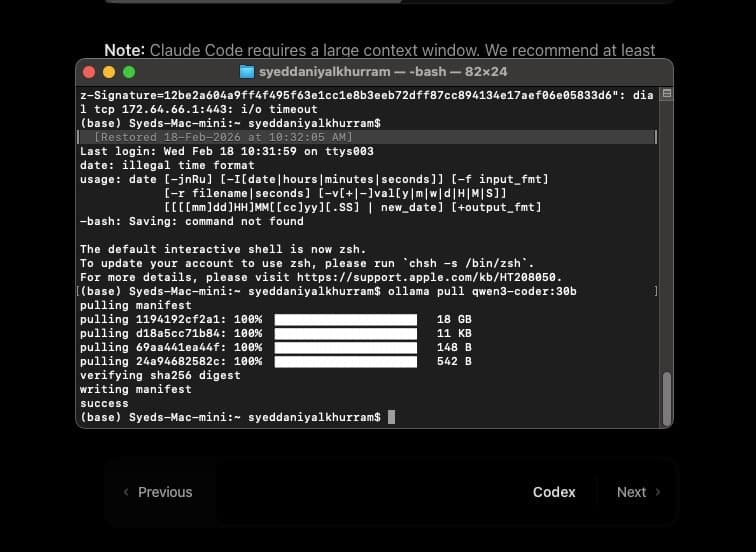Click the left chevron beside Previous
Screen dimensions: 756x552
coord(126,492)
